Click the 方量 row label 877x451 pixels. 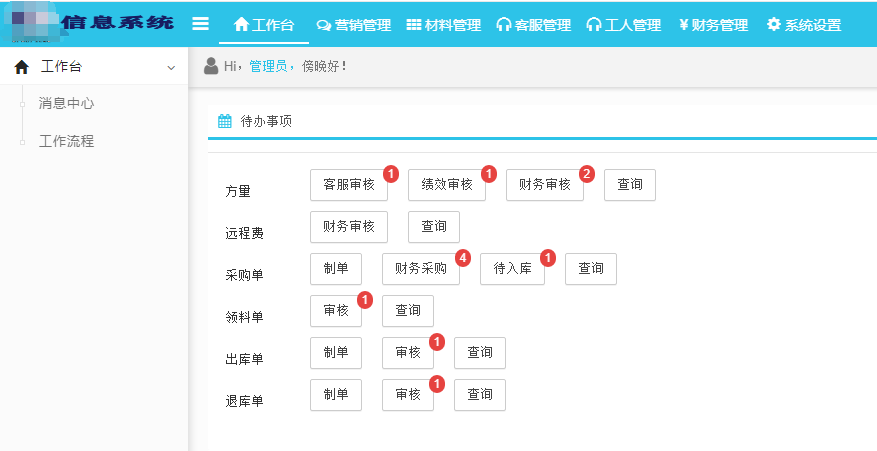[238, 191]
